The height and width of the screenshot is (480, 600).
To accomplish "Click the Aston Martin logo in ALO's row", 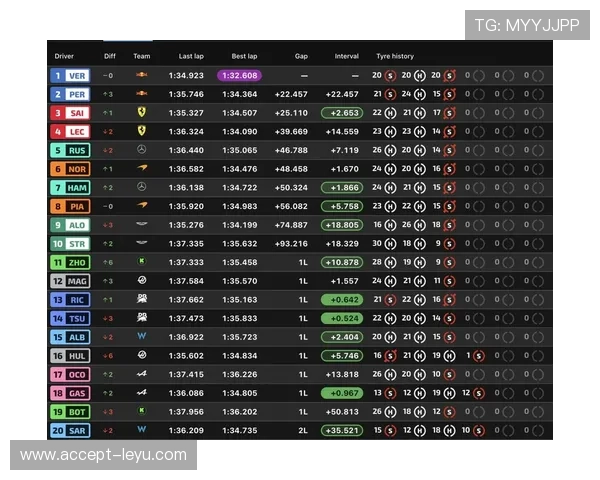I will point(142,225).
